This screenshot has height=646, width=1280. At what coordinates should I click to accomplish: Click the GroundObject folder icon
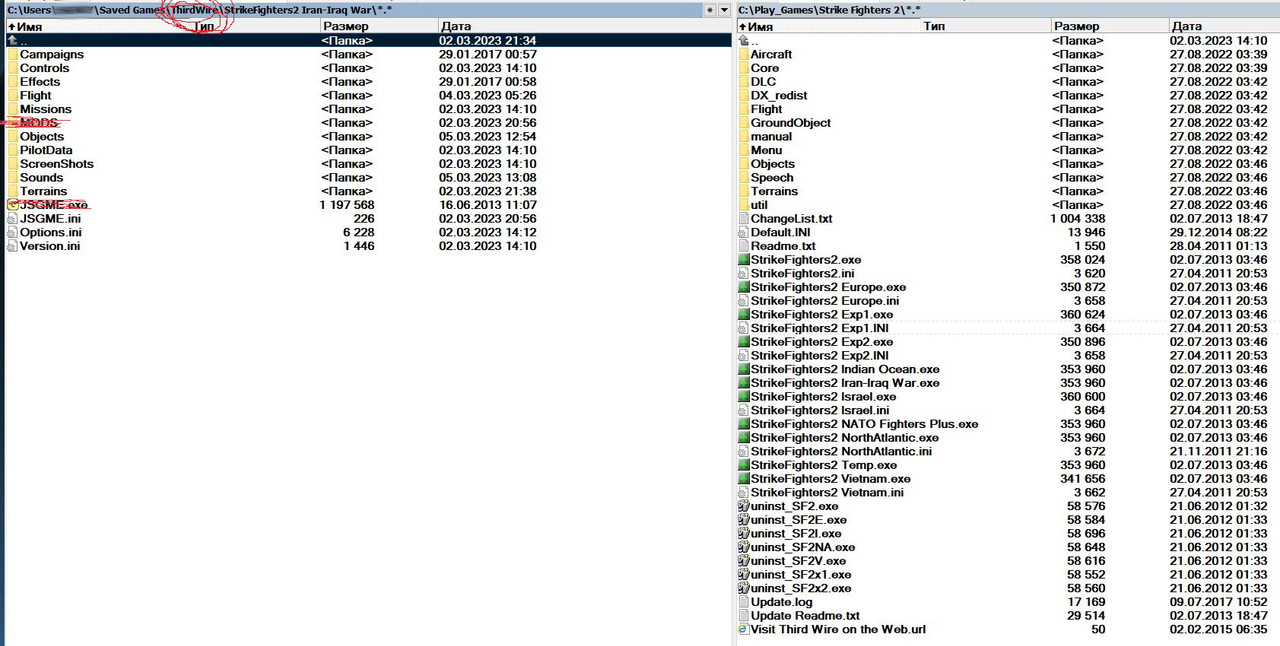click(743, 123)
